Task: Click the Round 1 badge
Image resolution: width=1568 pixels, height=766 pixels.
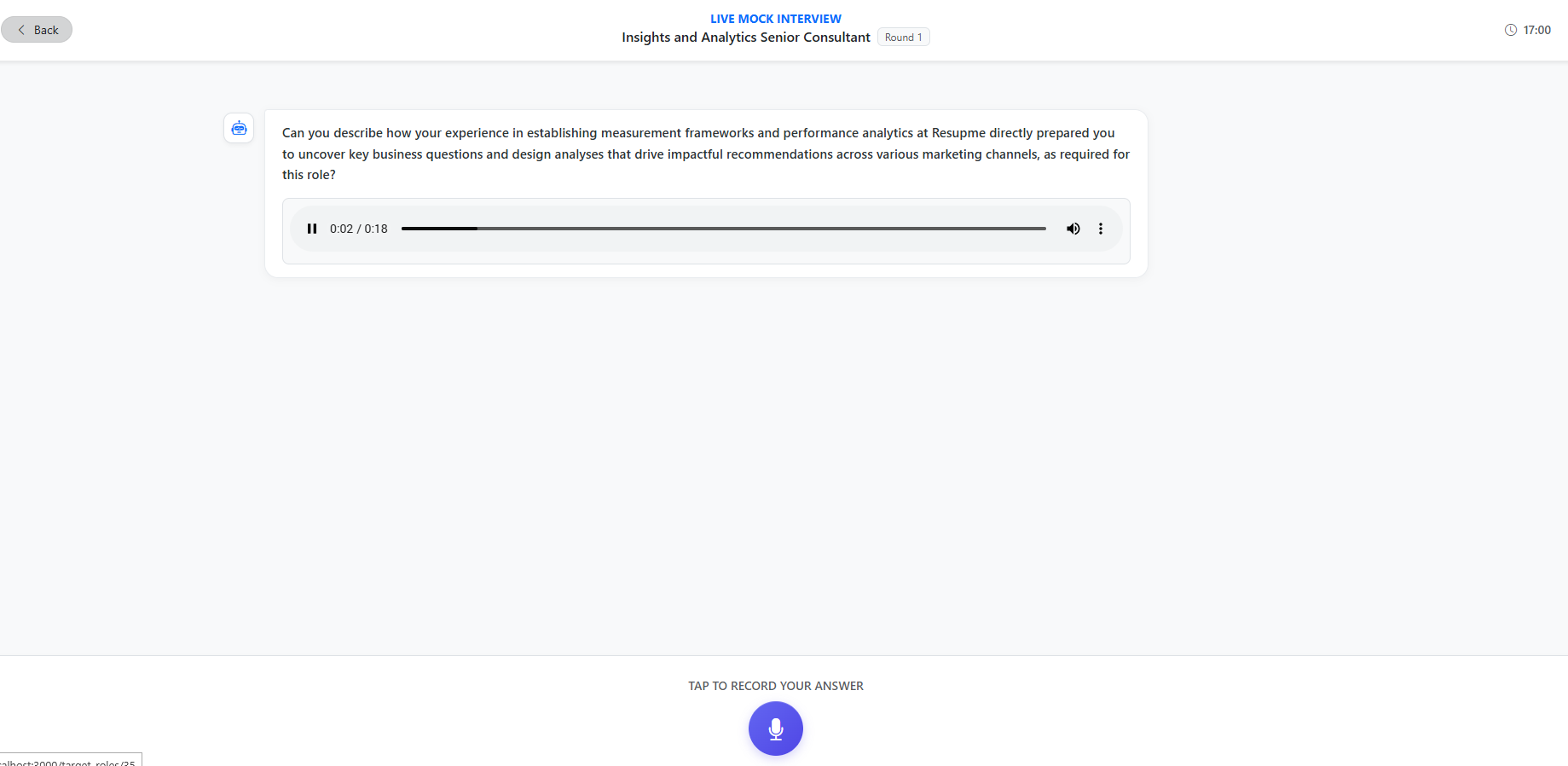Action: 903,38
